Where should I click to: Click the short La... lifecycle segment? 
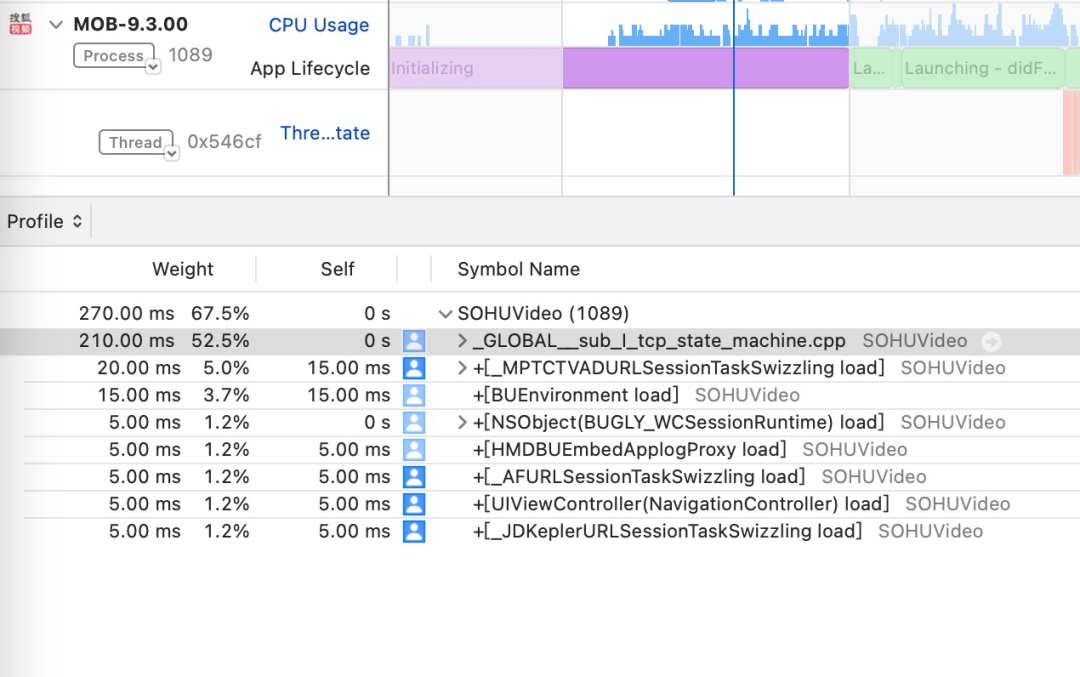click(871, 68)
